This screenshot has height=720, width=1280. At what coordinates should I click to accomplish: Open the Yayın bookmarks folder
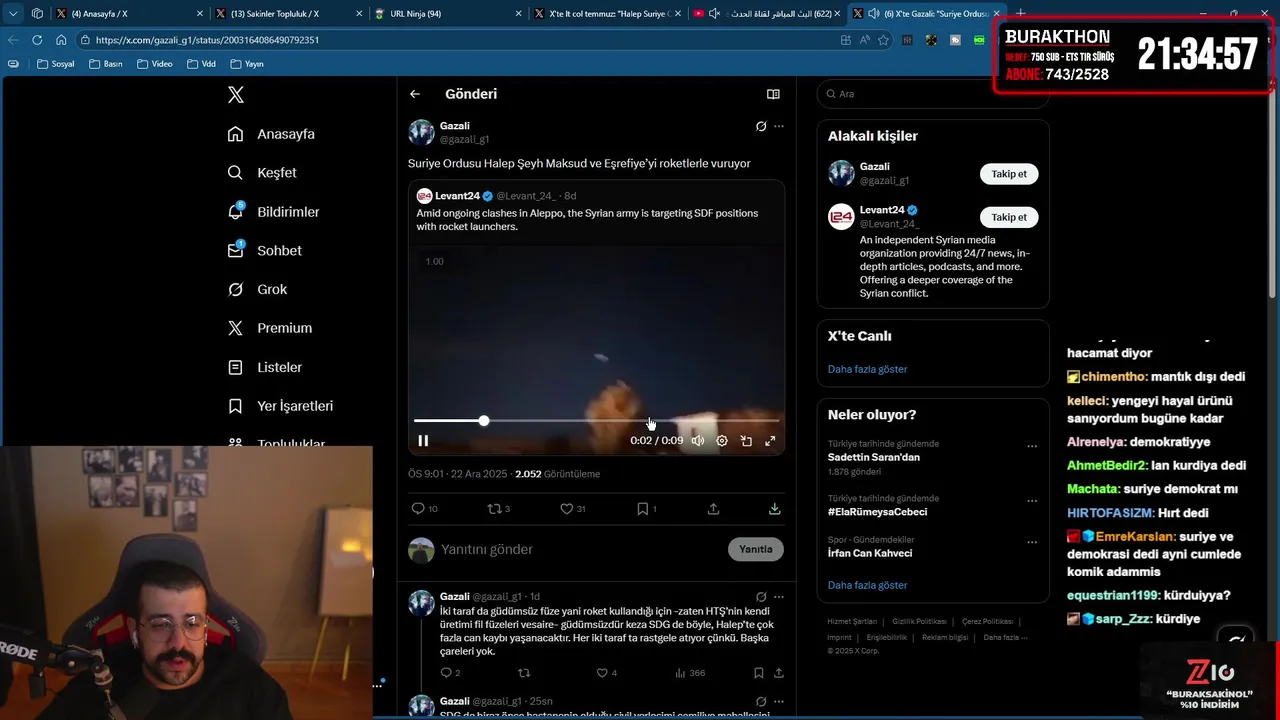pos(247,64)
